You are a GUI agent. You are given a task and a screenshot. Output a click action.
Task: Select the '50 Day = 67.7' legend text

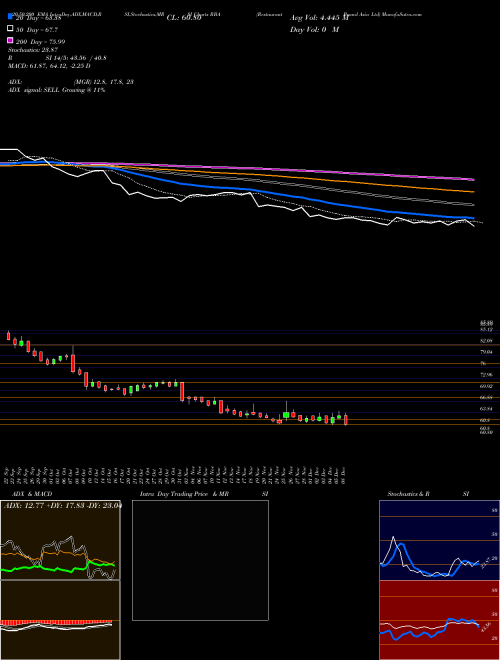(37, 30)
